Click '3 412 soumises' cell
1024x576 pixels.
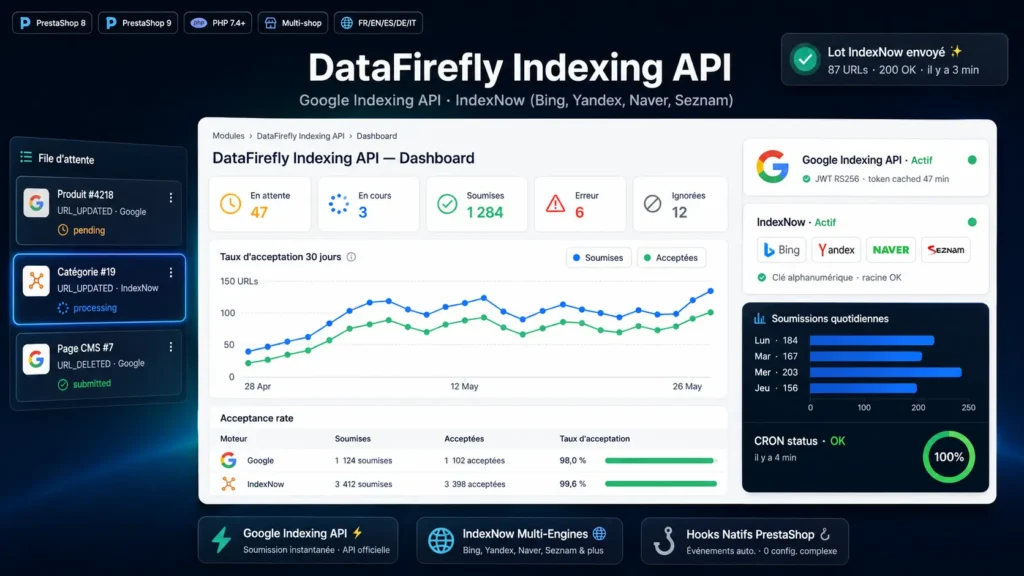363,484
